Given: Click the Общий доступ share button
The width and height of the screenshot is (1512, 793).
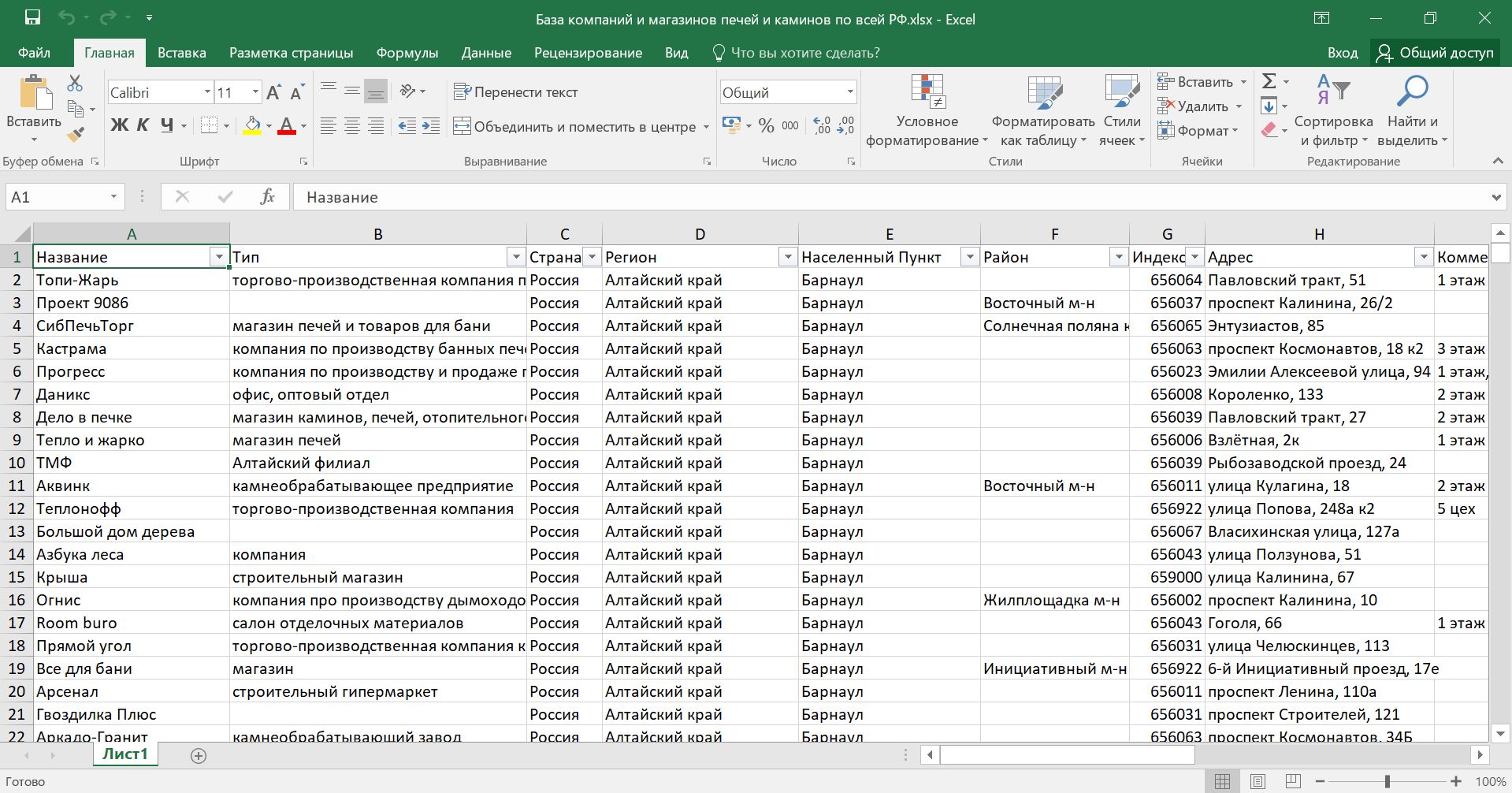Looking at the screenshot, I should [x=1436, y=53].
